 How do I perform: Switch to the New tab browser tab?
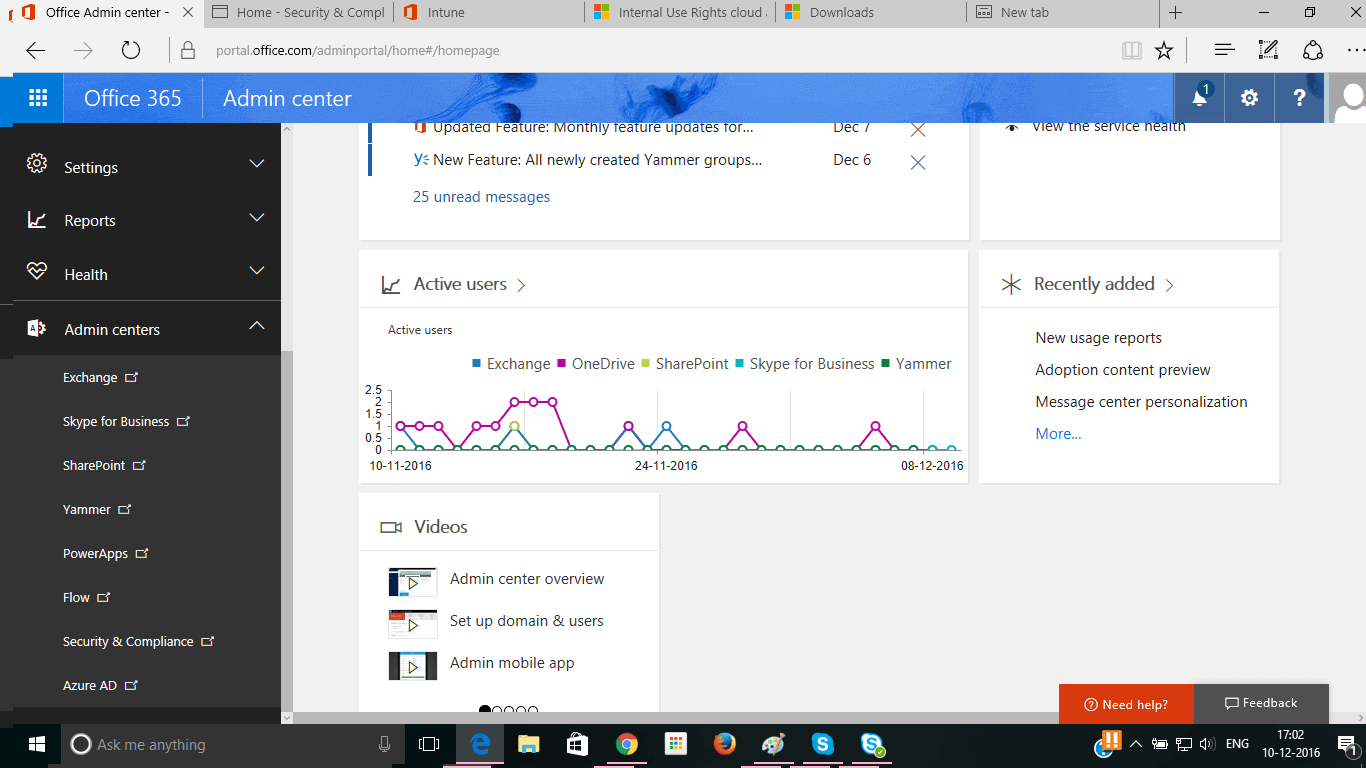coord(1063,13)
